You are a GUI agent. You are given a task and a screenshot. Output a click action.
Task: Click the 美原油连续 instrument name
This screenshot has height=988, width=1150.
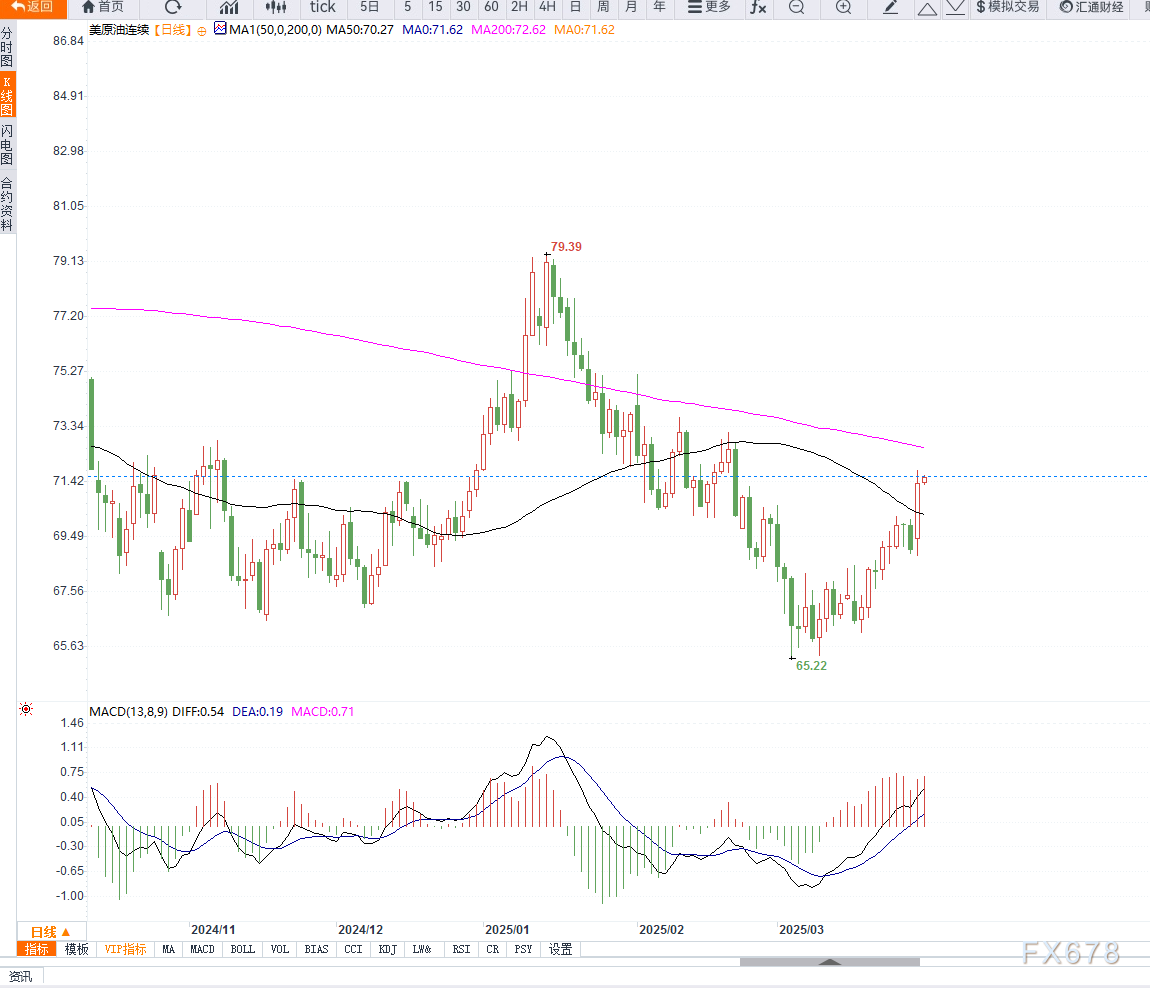point(119,29)
